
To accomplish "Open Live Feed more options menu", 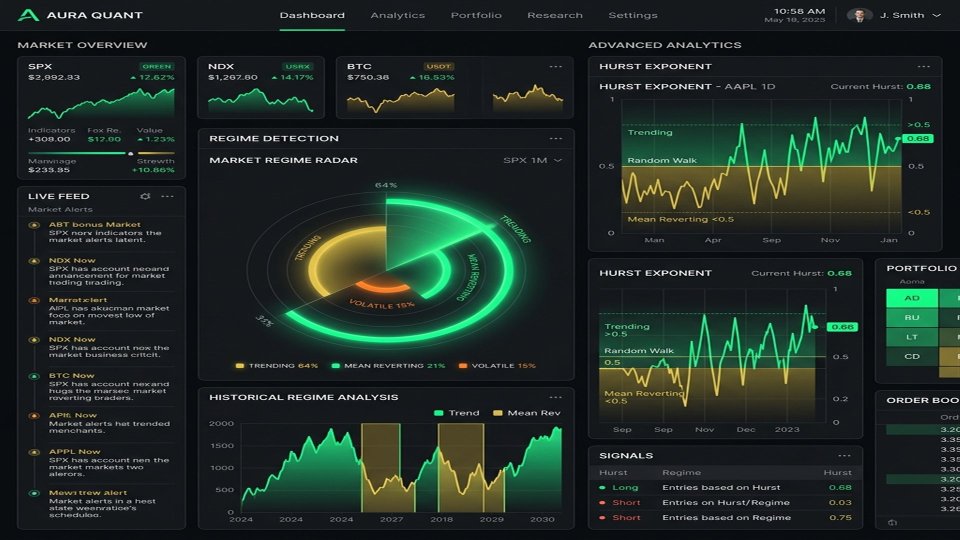I will point(167,196).
